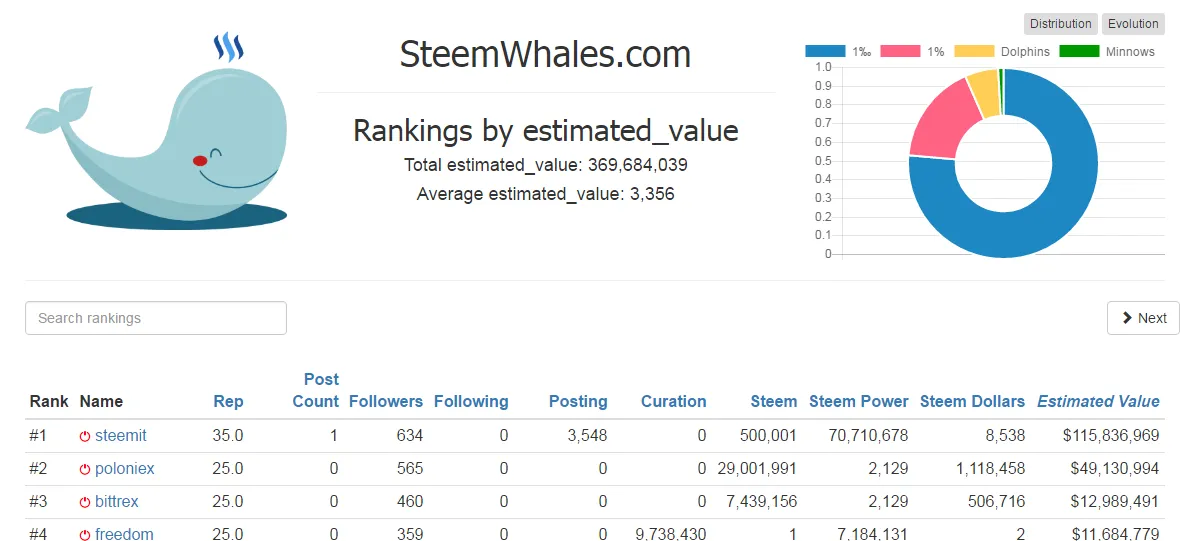
Task: Toggle the green Minnows legend swatch
Action: click(1079, 51)
